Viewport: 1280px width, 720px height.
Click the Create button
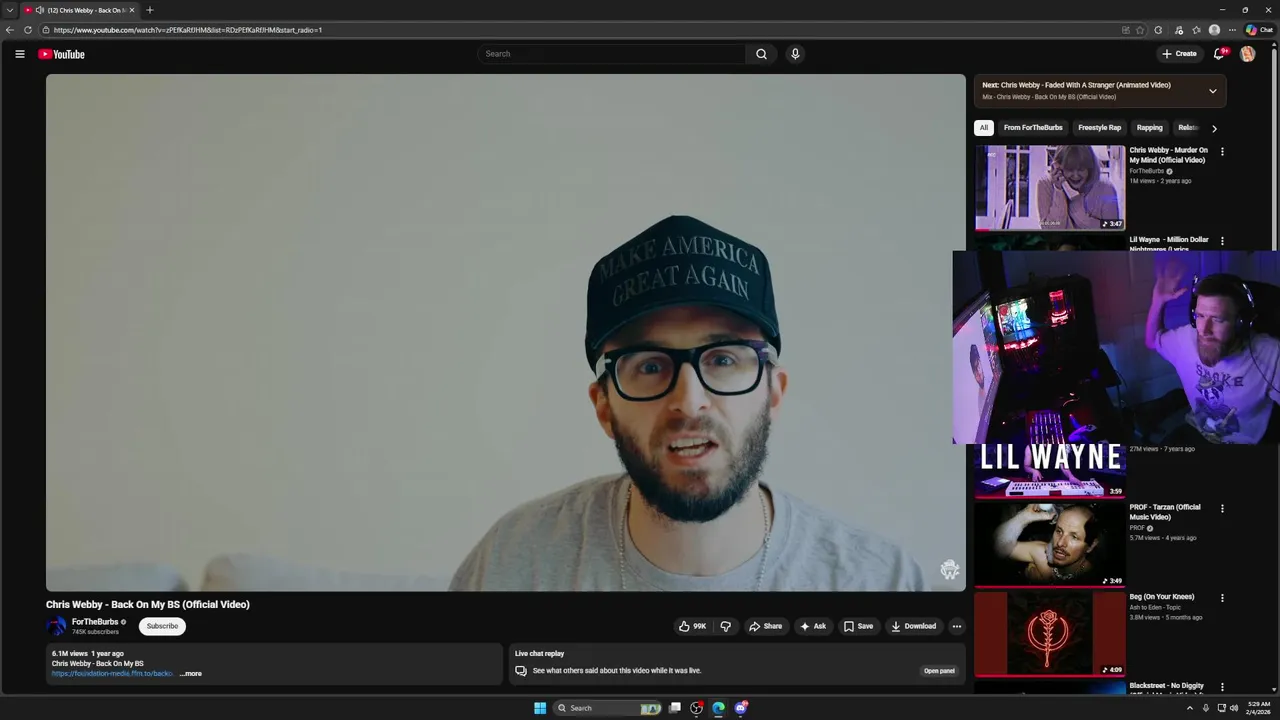click(1179, 54)
